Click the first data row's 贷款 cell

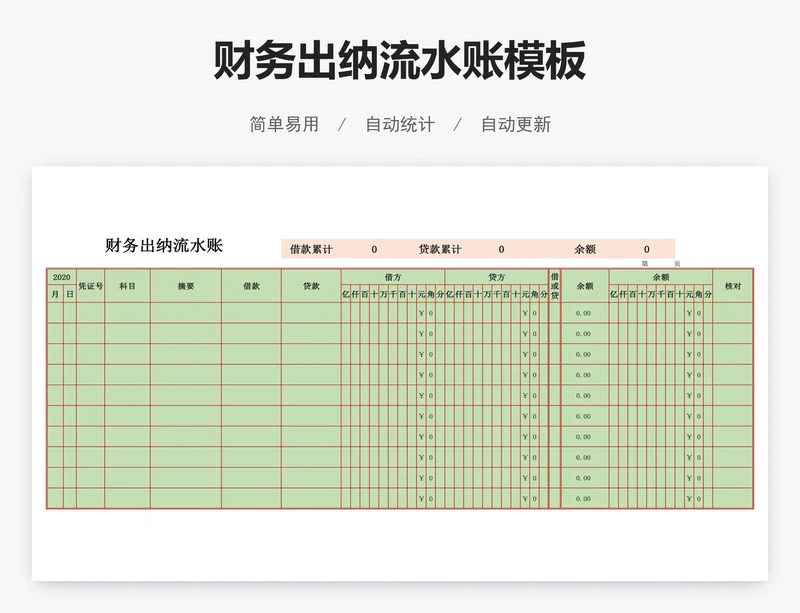click(311, 313)
